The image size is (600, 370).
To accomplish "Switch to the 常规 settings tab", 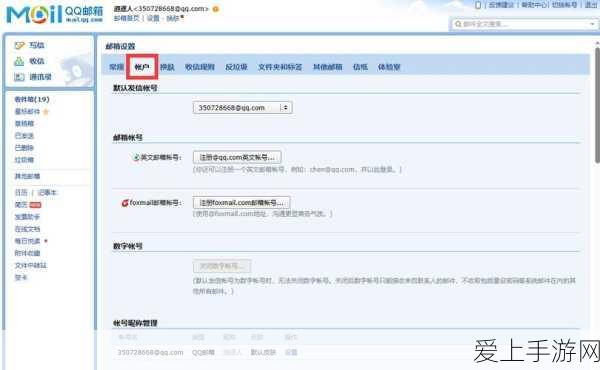I will coord(116,67).
